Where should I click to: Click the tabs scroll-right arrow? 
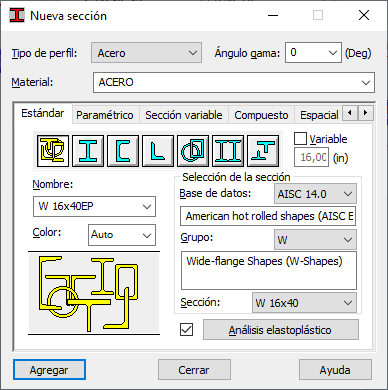point(366,113)
